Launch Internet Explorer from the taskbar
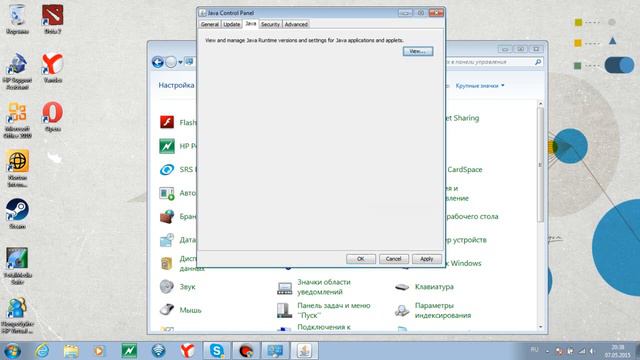The image size is (640, 360). [42, 351]
